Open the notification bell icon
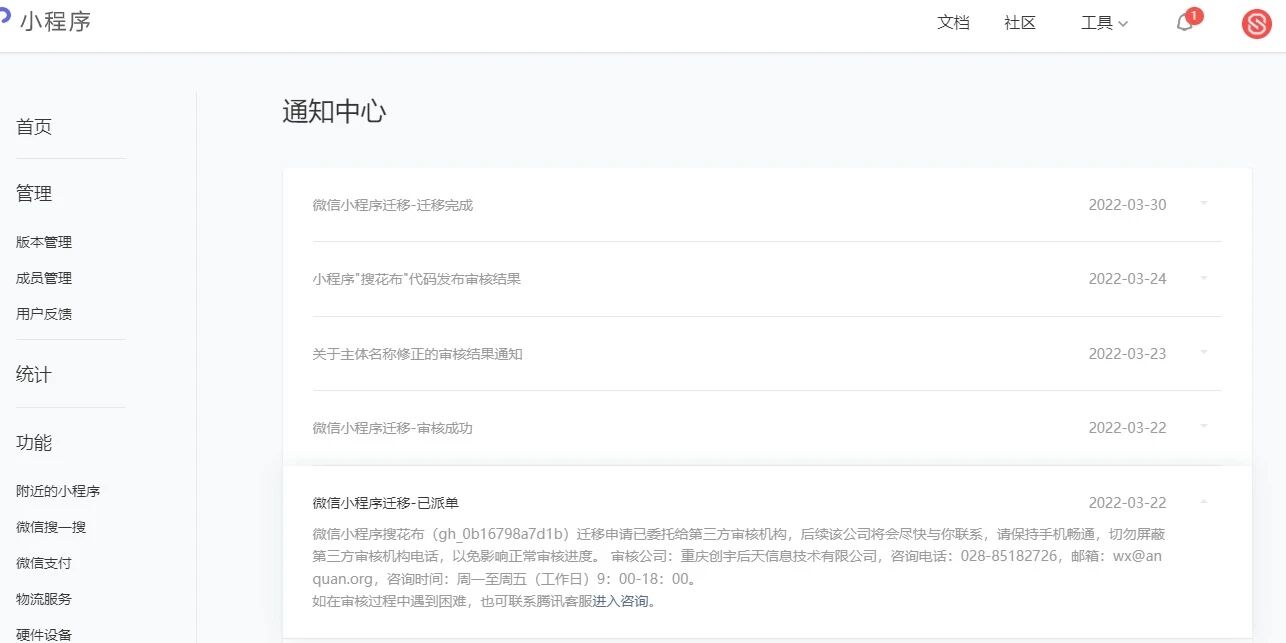The image size is (1286, 643). pyautogui.click(x=1185, y=23)
